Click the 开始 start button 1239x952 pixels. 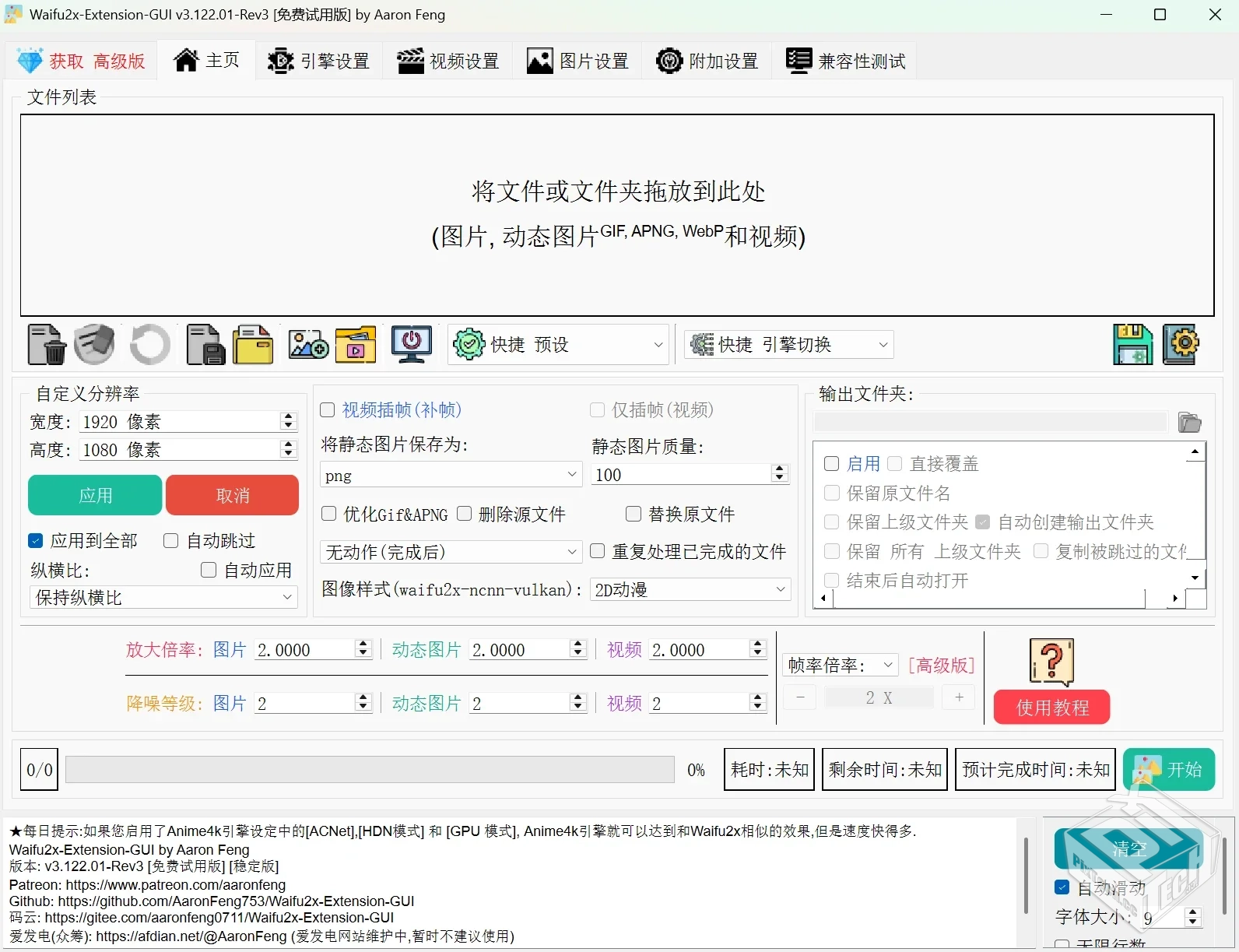[x=1168, y=769]
